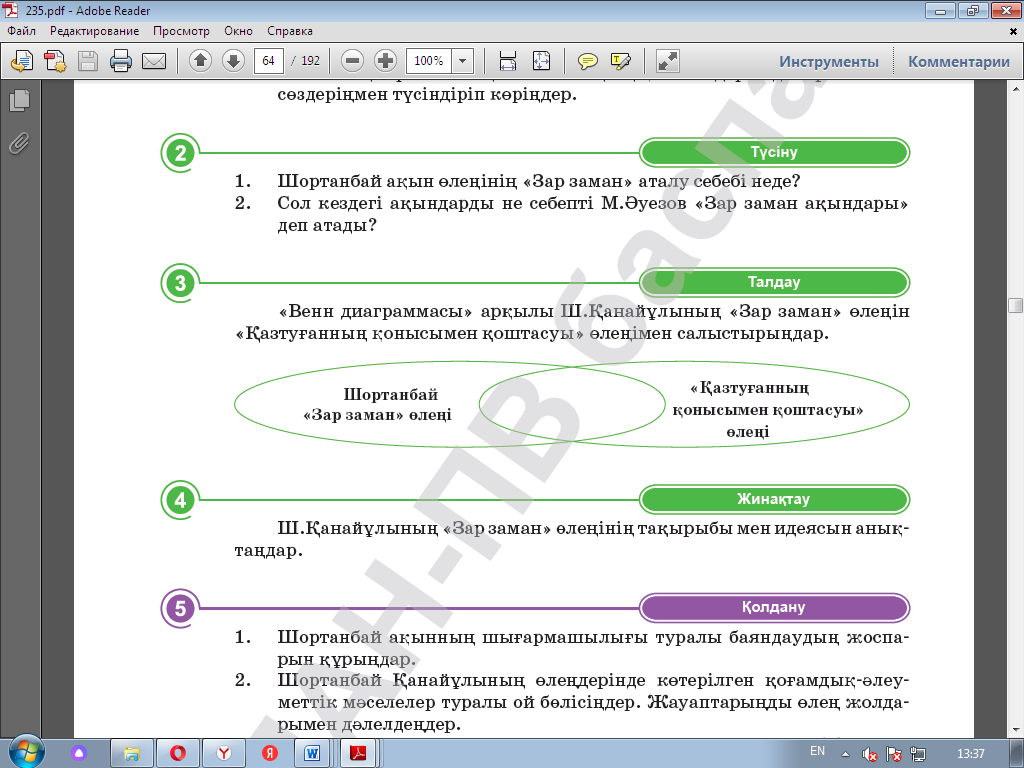1024x768 pixels.
Task: Click the Қолдану section heading
Action: [774, 607]
